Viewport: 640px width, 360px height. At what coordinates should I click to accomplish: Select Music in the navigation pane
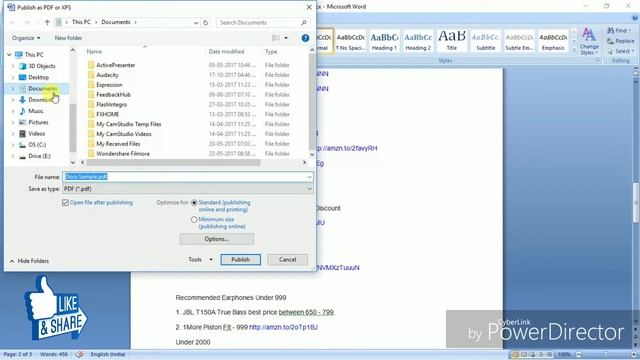point(36,111)
